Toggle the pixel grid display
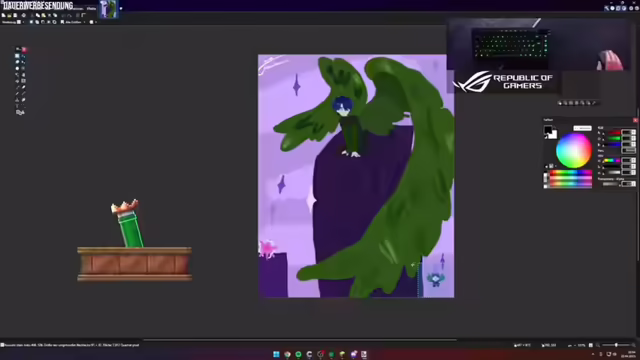This screenshot has width=640, height=360. coord(77,15)
